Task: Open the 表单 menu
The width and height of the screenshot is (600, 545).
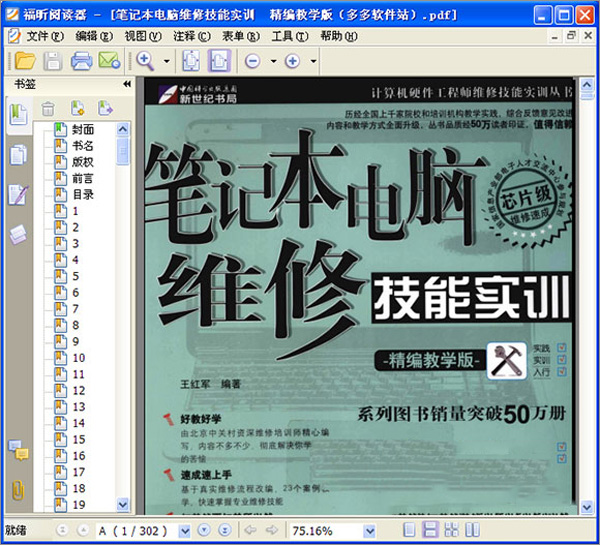Action: (x=241, y=36)
